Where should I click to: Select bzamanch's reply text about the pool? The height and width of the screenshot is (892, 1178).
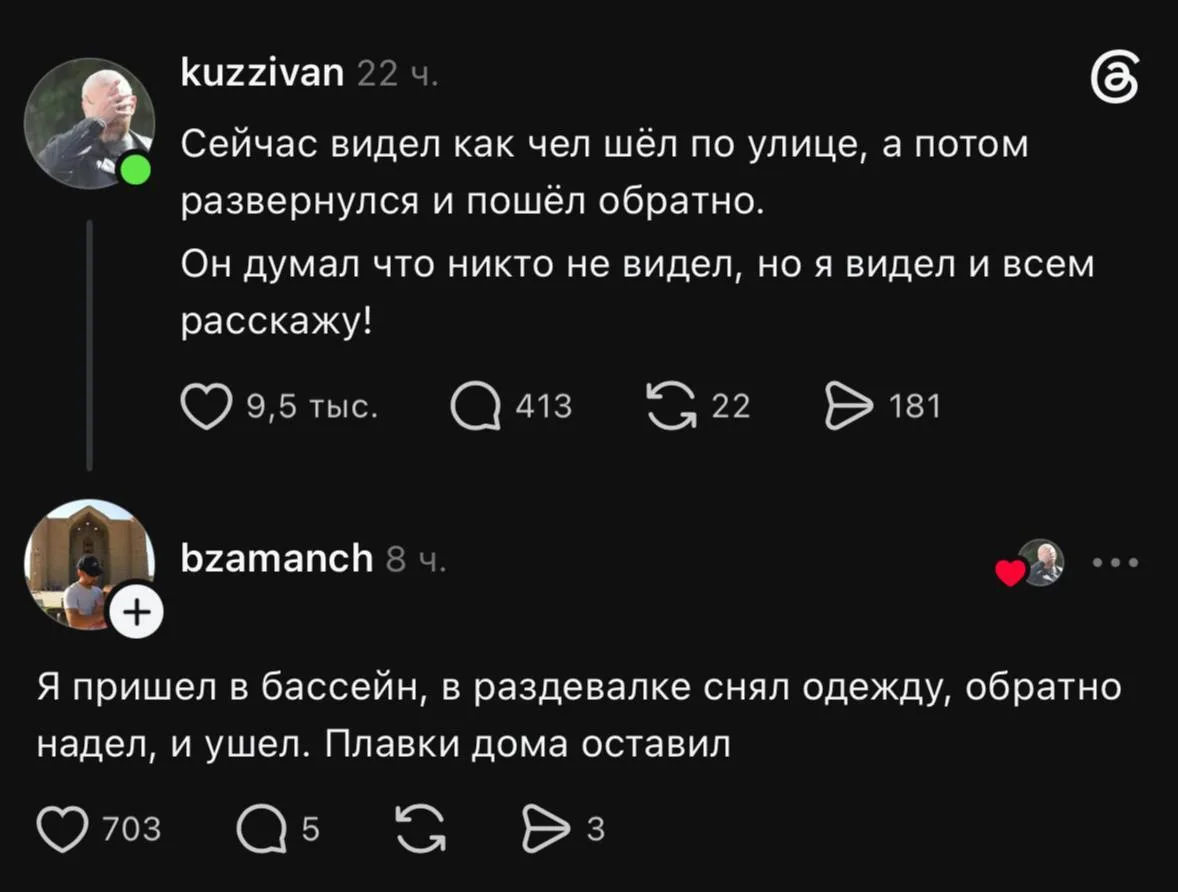point(578,715)
